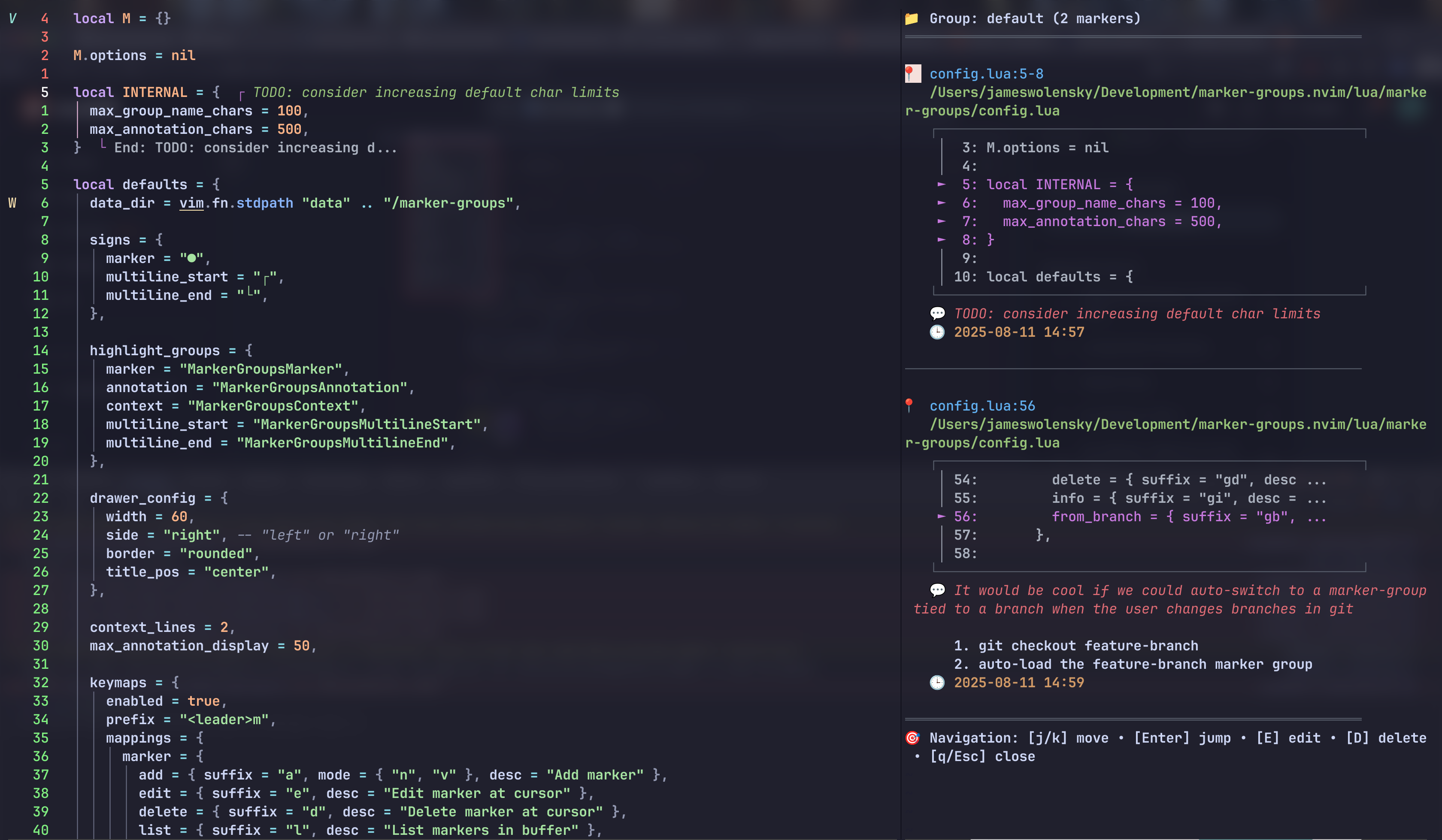Screen dimensions: 1442x840
Task: Jump to config.lua:56 marker entry
Action: 982,406
